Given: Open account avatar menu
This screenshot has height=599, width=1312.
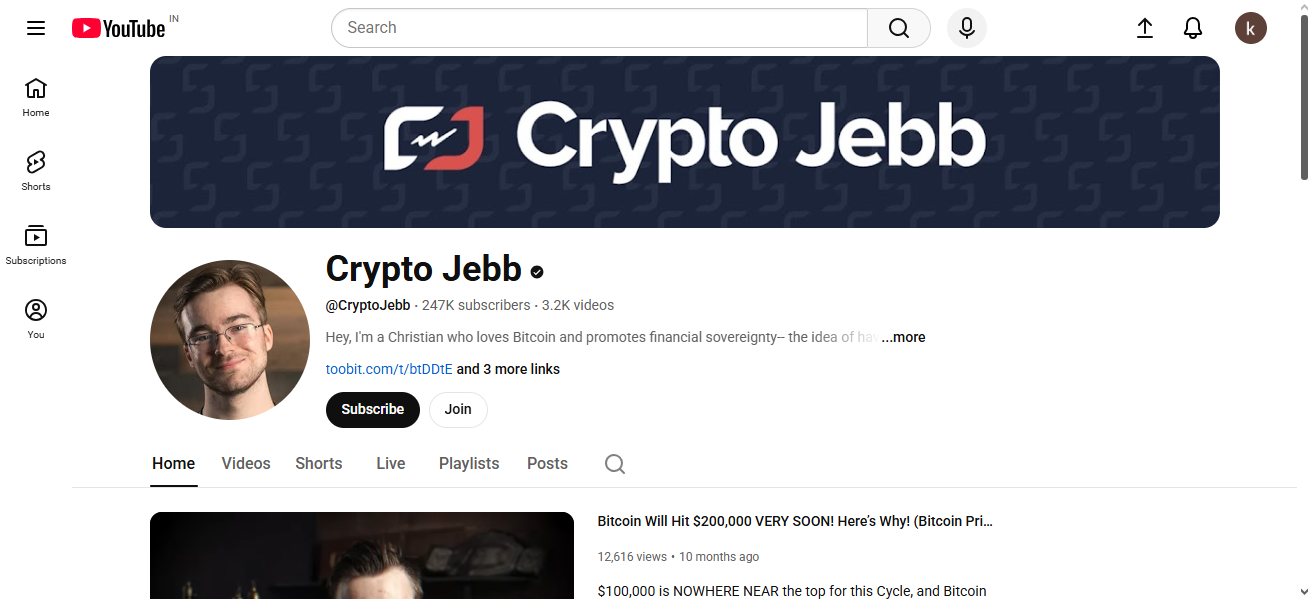Looking at the screenshot, I should pyautogui.click(x=1251, y=28).
